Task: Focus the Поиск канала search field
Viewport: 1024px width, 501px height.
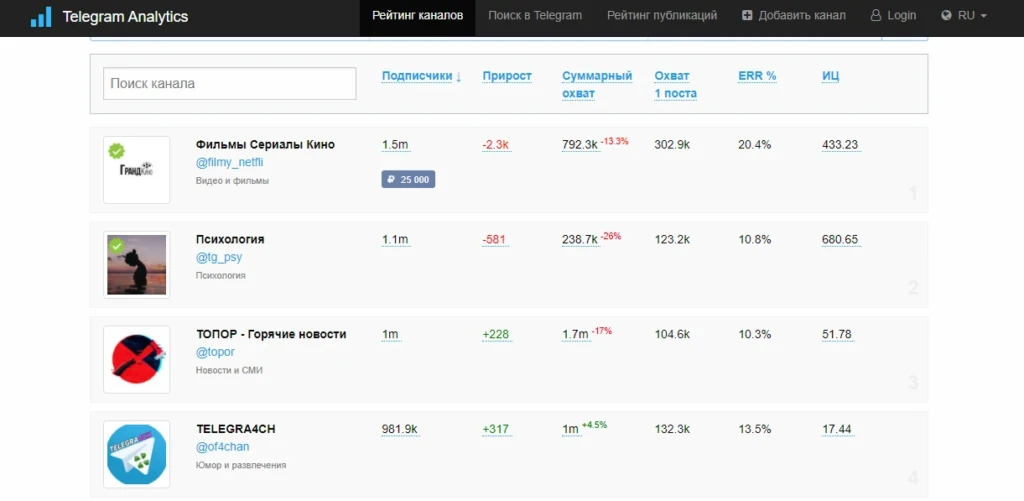Action: tap(230, 84)
